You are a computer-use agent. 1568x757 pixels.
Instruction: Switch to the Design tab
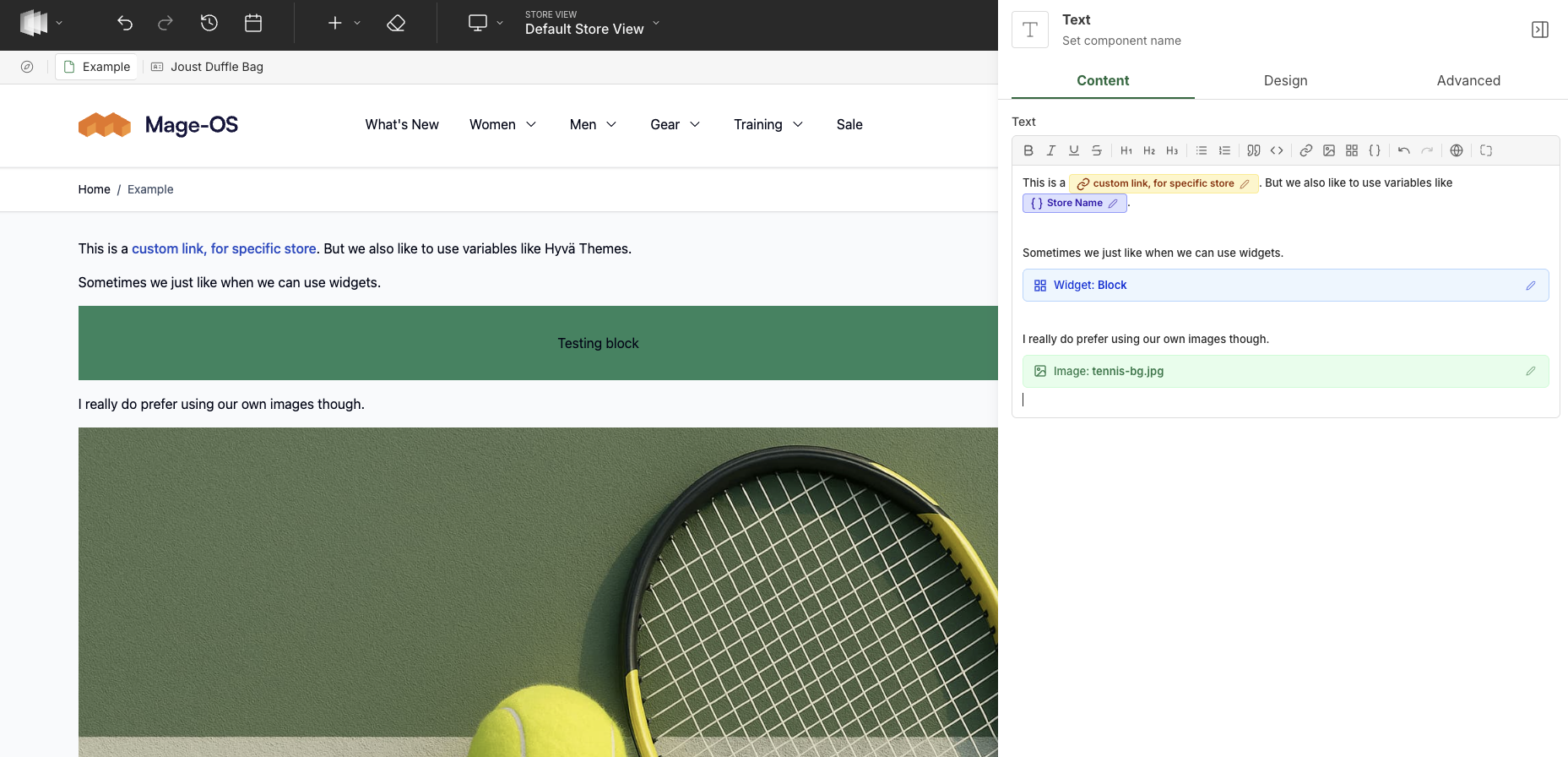[1285, 80]
